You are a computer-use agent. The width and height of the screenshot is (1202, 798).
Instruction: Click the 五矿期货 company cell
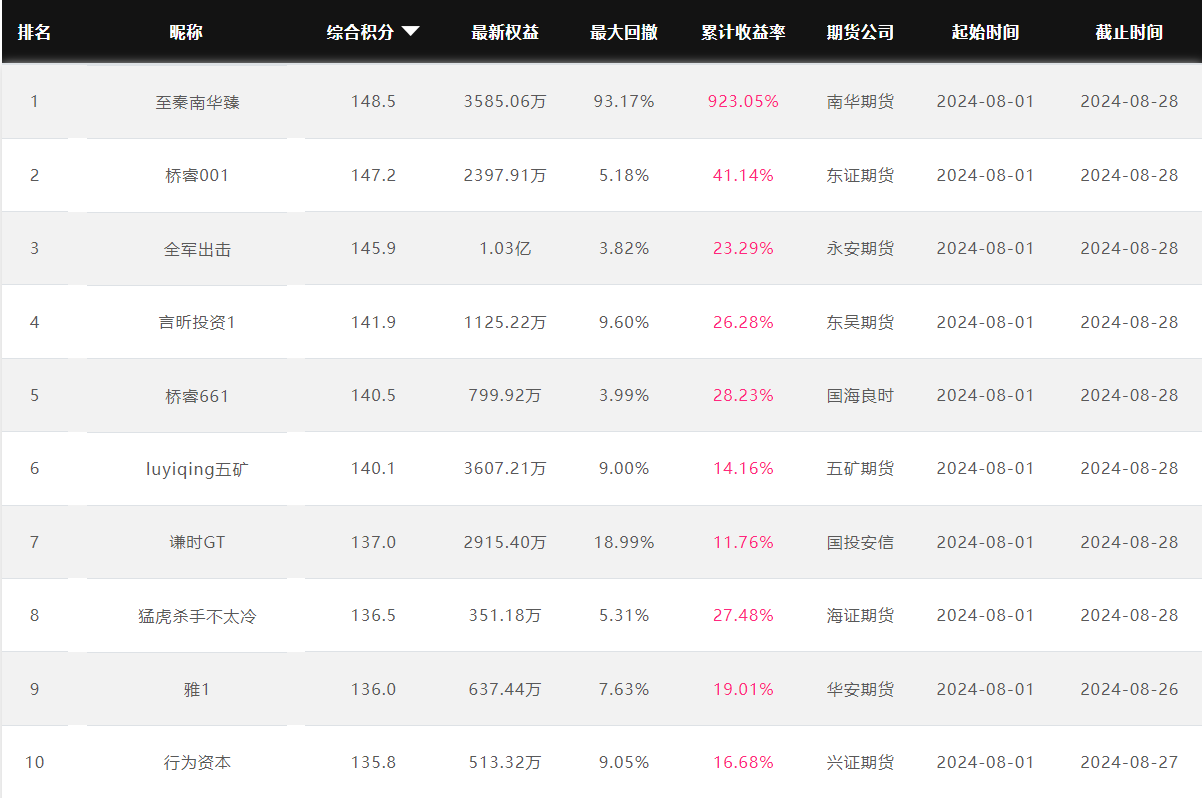860,468
